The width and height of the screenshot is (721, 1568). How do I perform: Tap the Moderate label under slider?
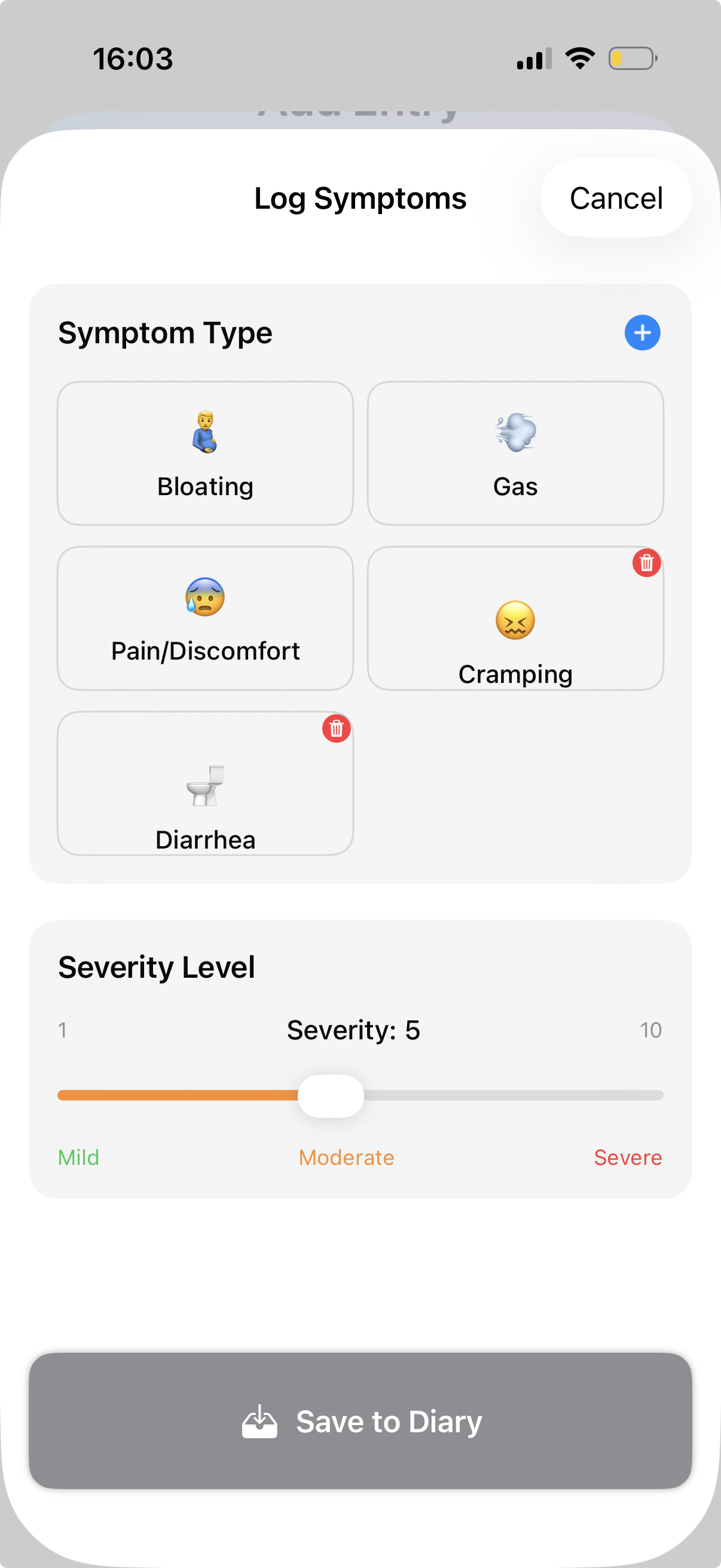pos(346,1157)
